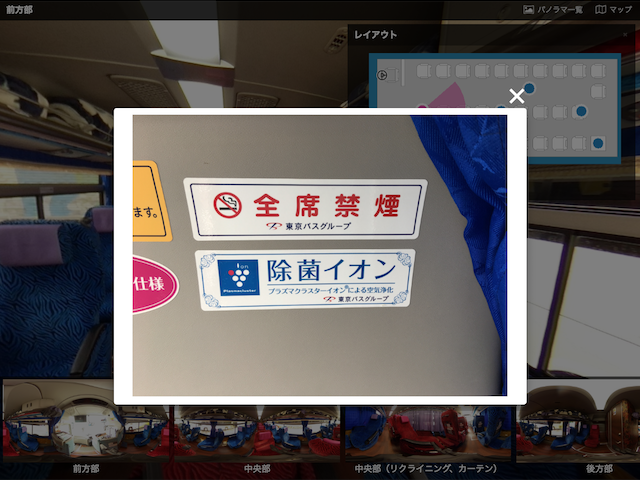Select blue hotspot in the middle seat row
Image resolution: width=640 pixels, height=480 pixels.
581,111
